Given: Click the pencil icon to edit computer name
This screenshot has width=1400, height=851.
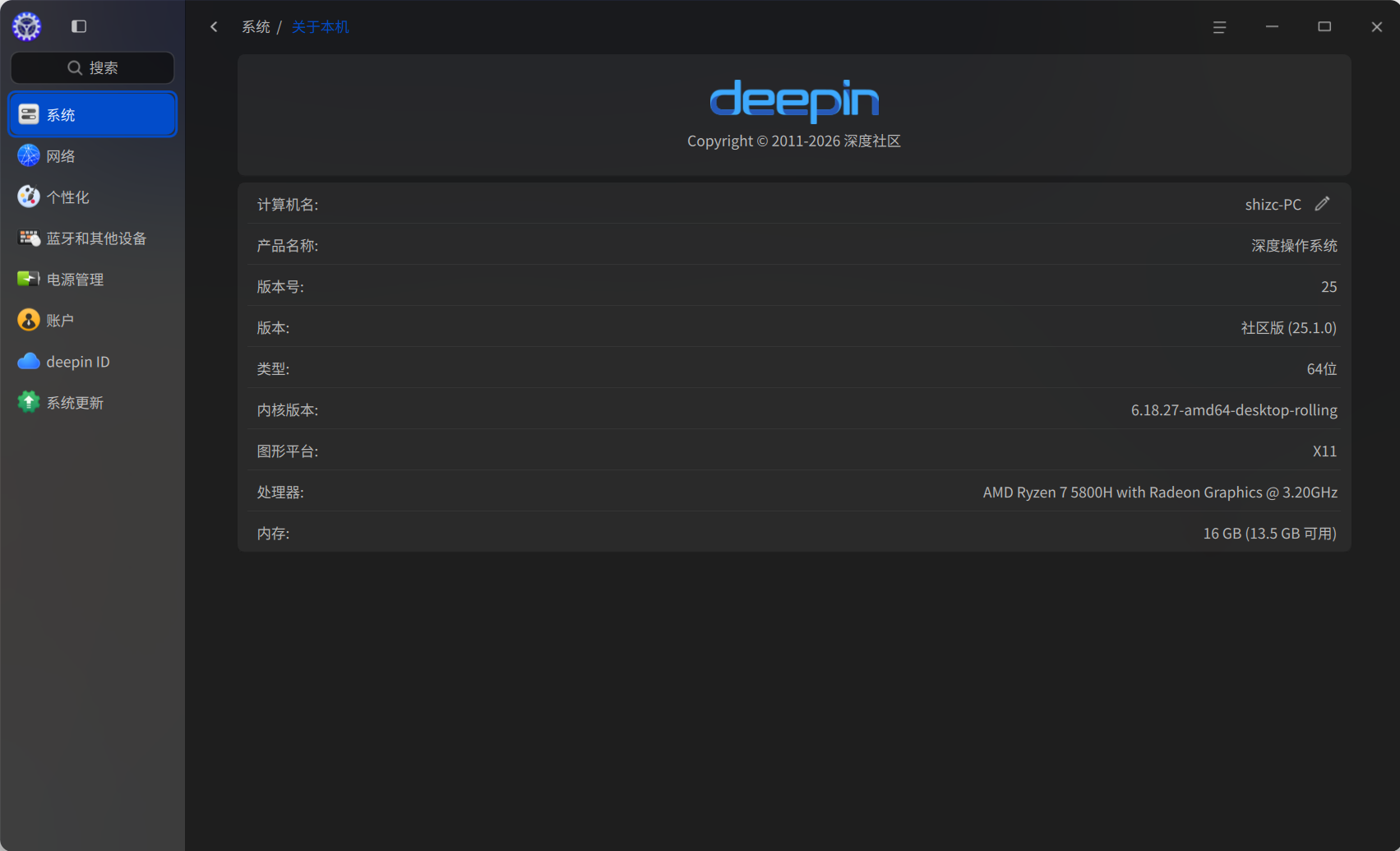Looking at the screenshot, I should pyautogui.click(x=1322, y=204).
